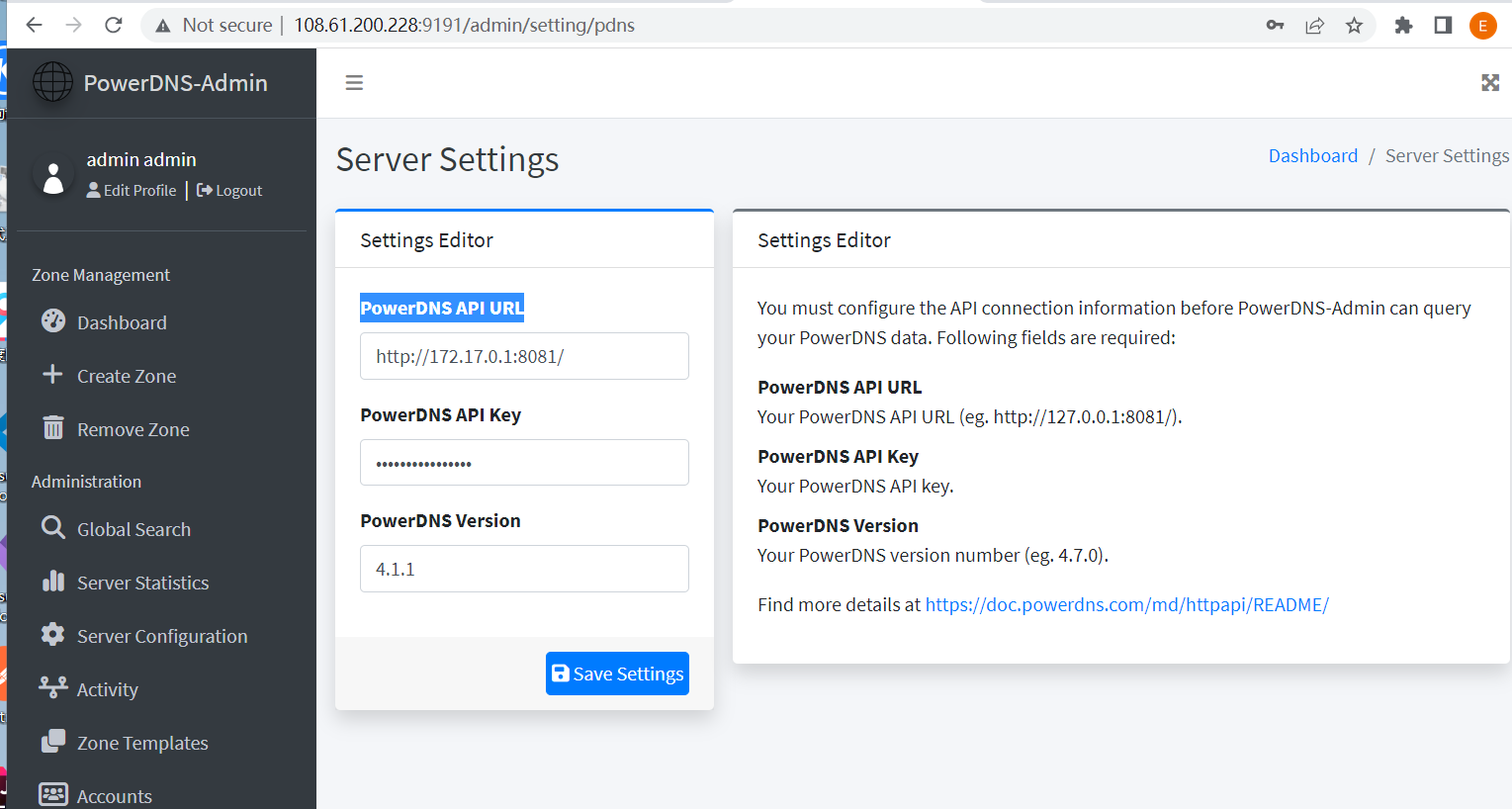
Task: Toggle the sidebar hamburger menu icon
Action: (354, 83)
